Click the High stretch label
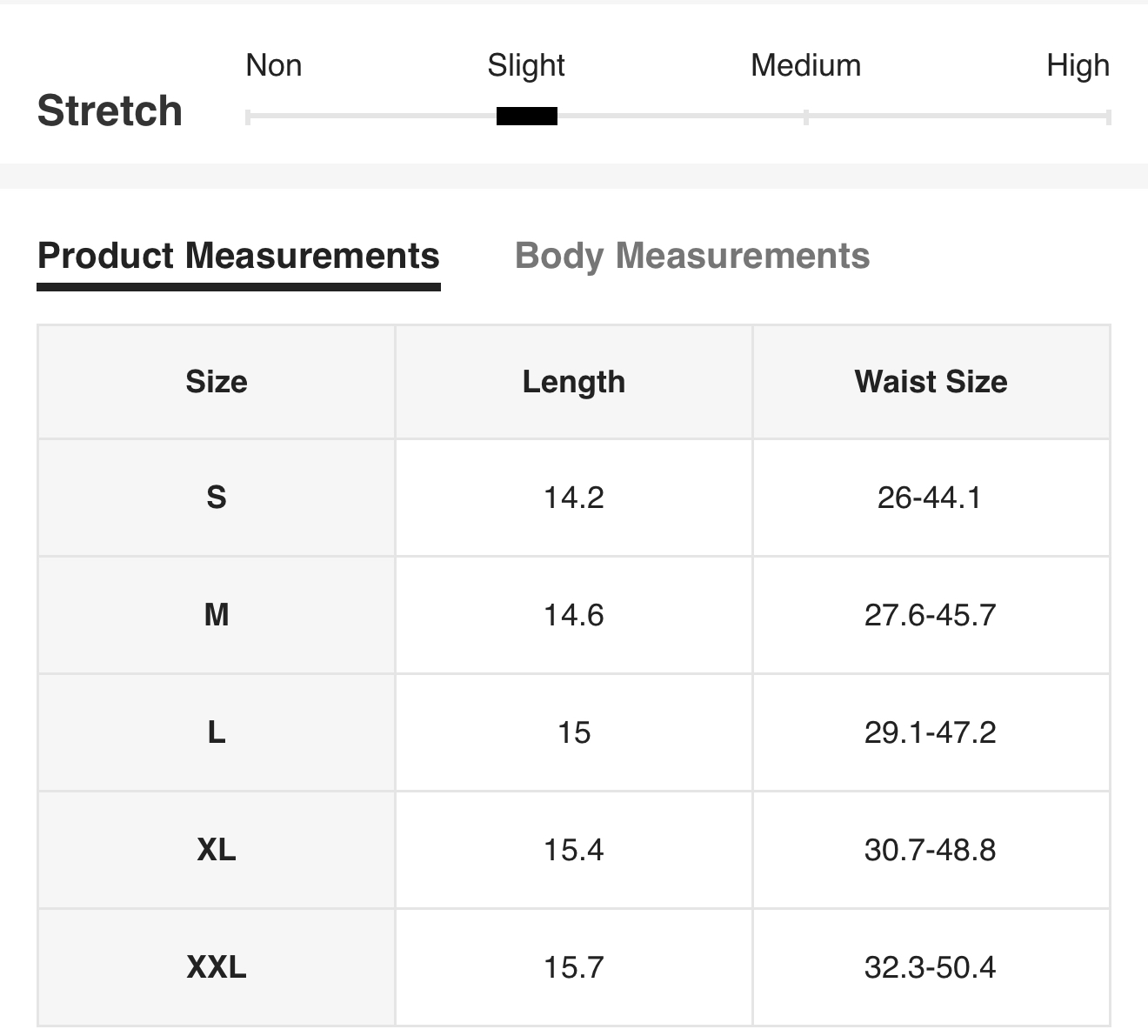1148x1036 pixels. point(1078,66)
